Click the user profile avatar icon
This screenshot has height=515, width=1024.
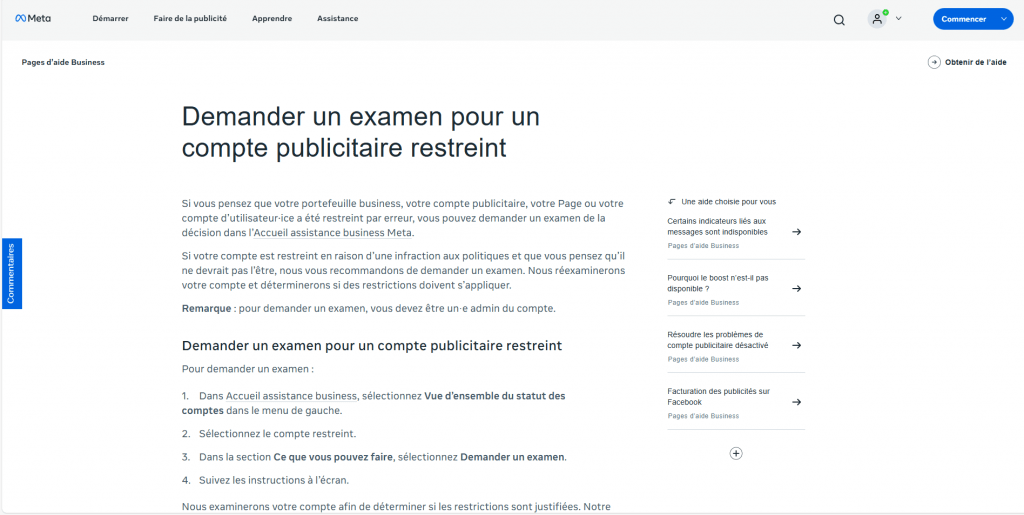click(x=878, y=19)
